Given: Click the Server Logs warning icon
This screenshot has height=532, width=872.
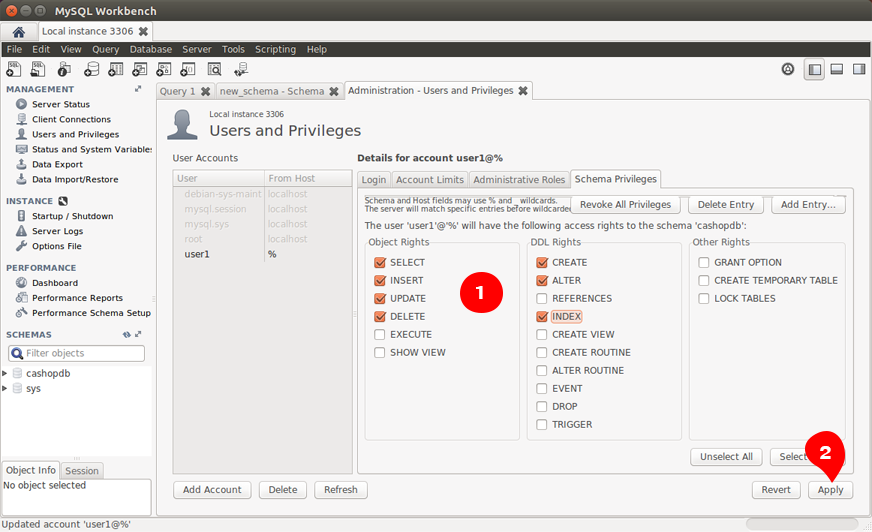Looking at the screenshot, I should (x=21, y=231).
